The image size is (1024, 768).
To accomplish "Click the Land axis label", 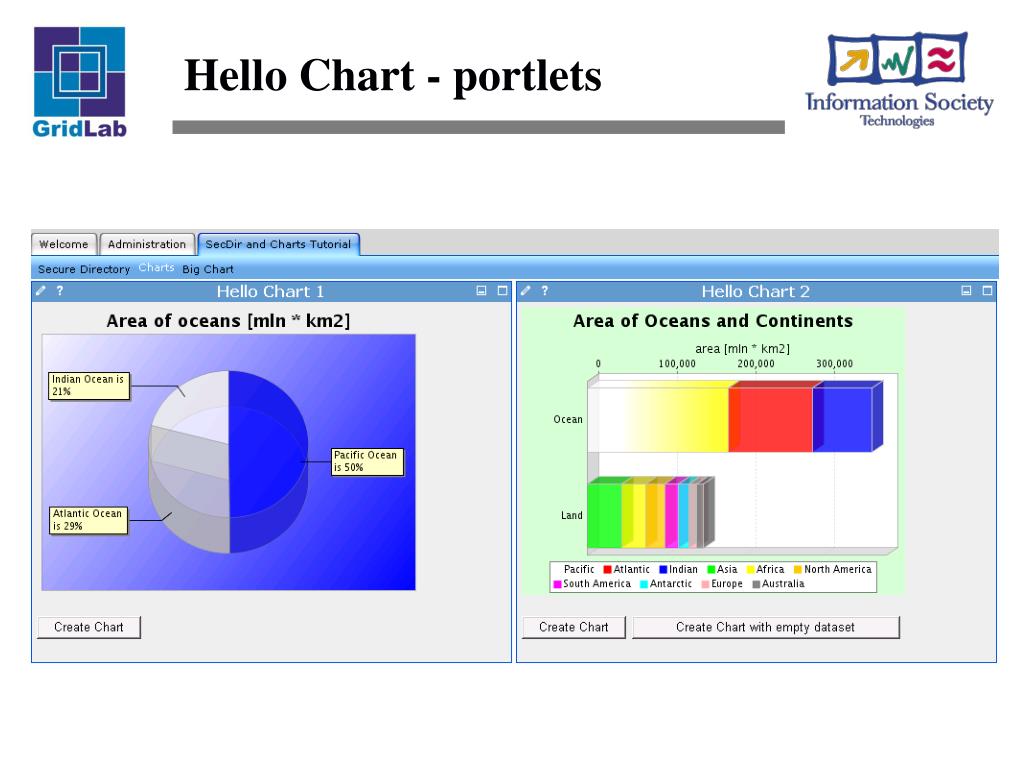I will click(x=571, y=515).
